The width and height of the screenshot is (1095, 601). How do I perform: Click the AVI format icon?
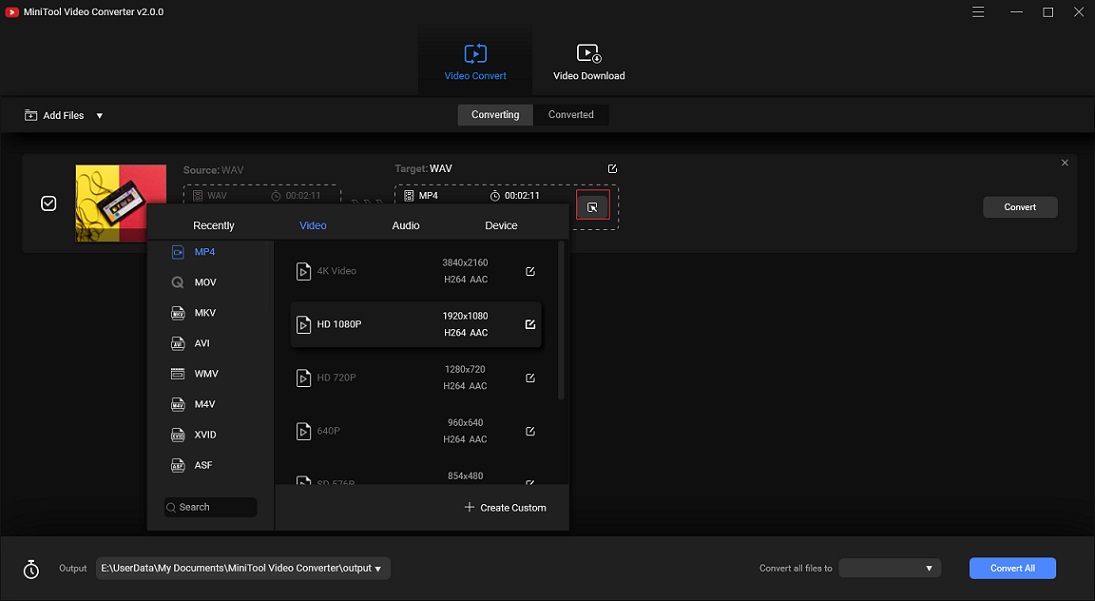coord(178,343)
